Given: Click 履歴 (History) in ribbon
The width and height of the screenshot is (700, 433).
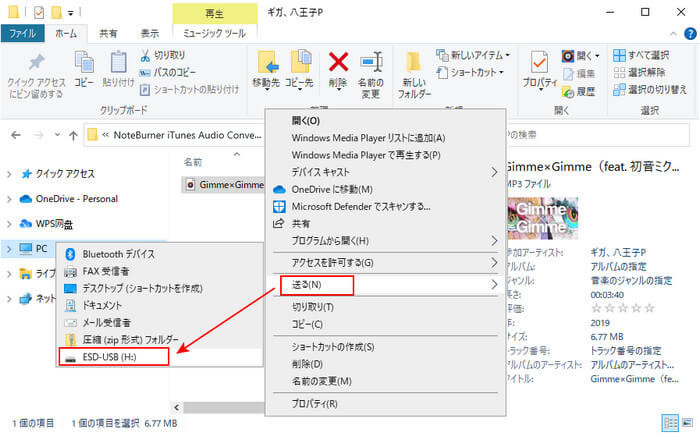Looking at the screenshot, I should pyautogui.click(x=579, y=92).
